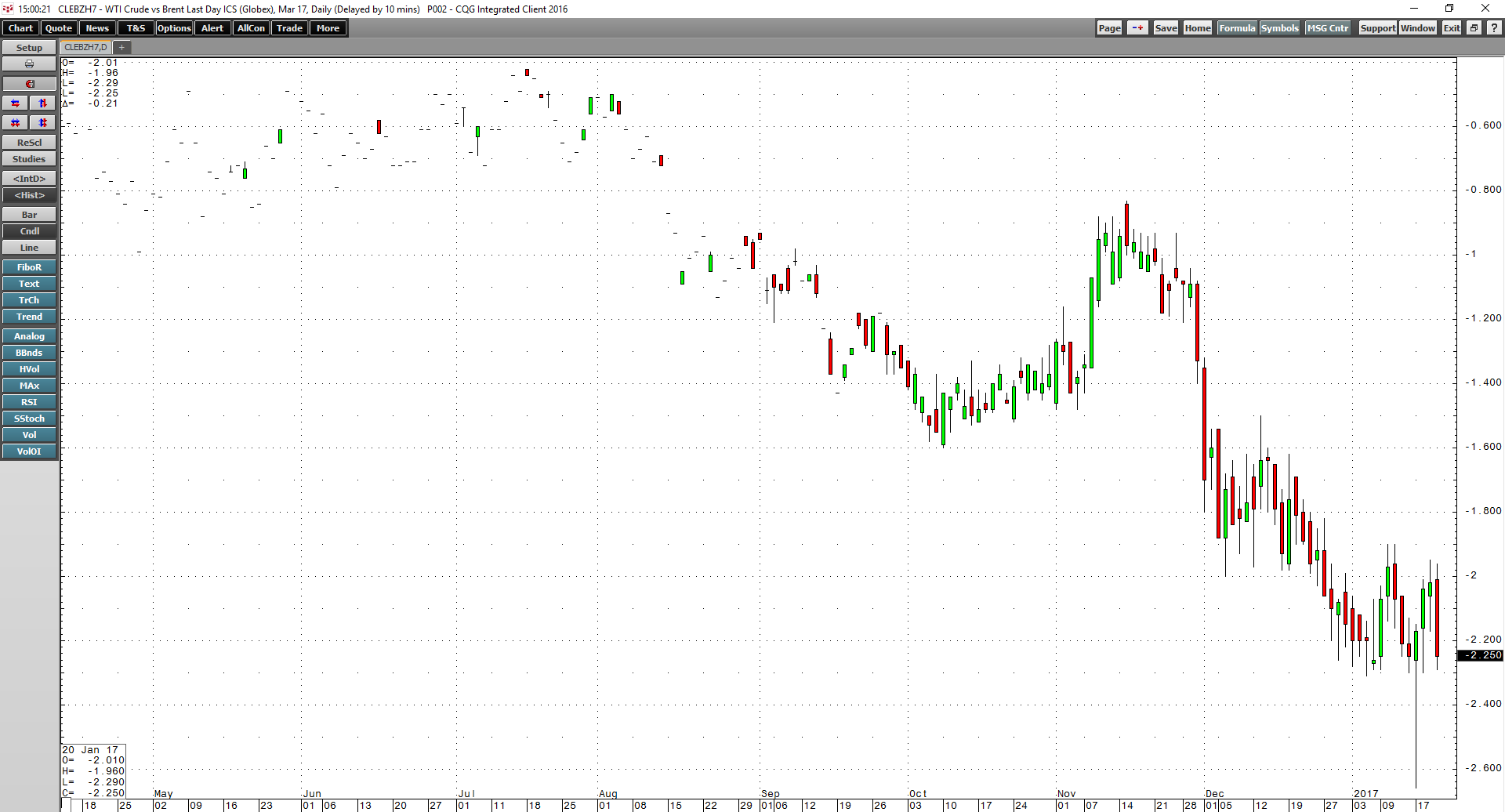Open the Support menu

pyautogui.click(x=1377, y=28)
